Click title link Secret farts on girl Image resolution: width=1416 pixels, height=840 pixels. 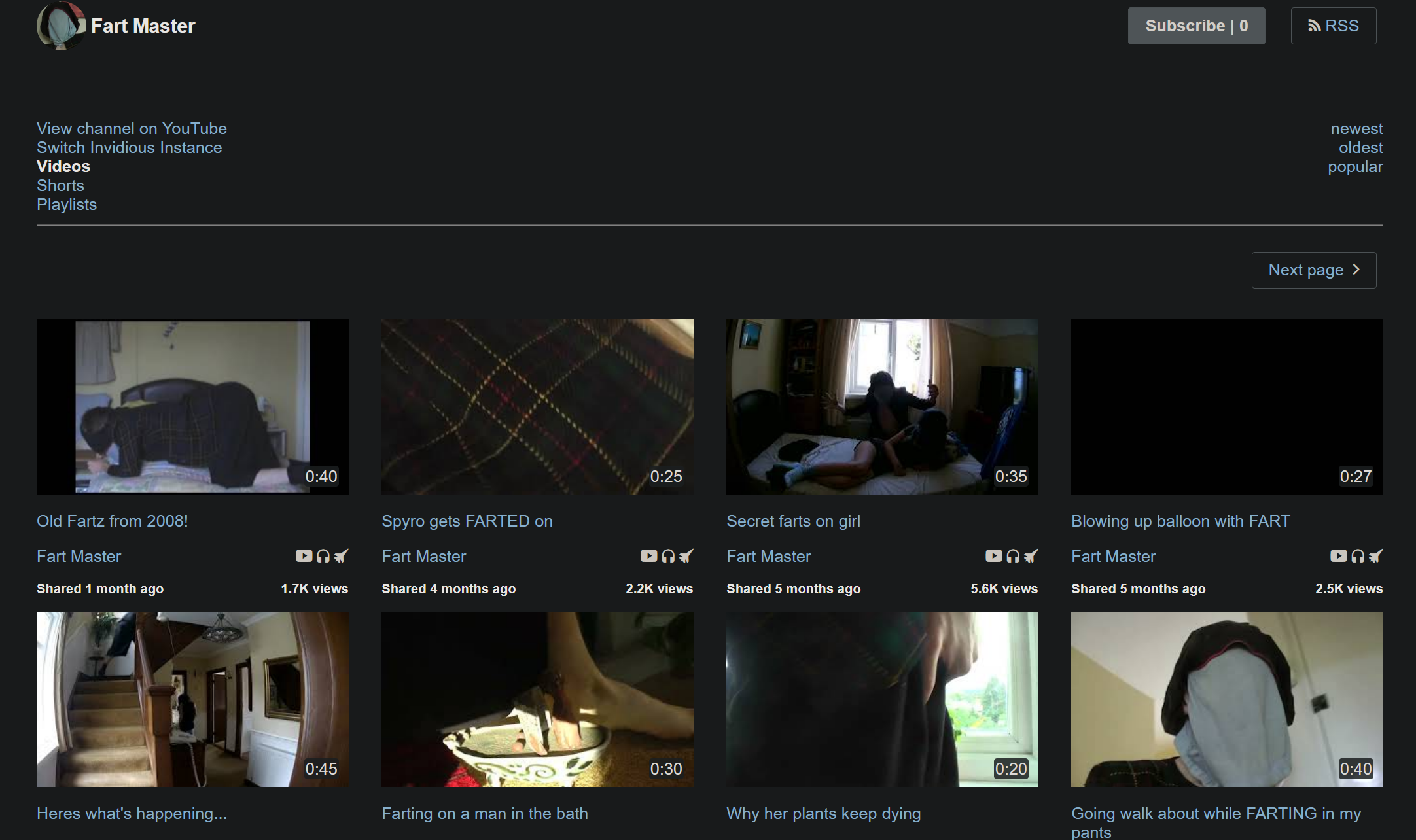(x=793, y=521)
